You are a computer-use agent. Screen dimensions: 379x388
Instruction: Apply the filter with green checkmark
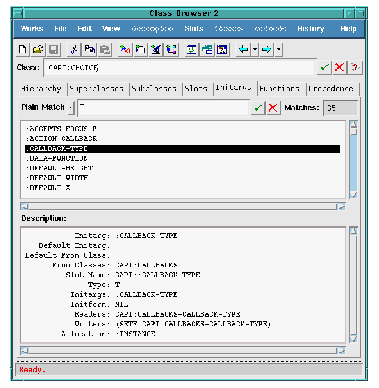258,108
